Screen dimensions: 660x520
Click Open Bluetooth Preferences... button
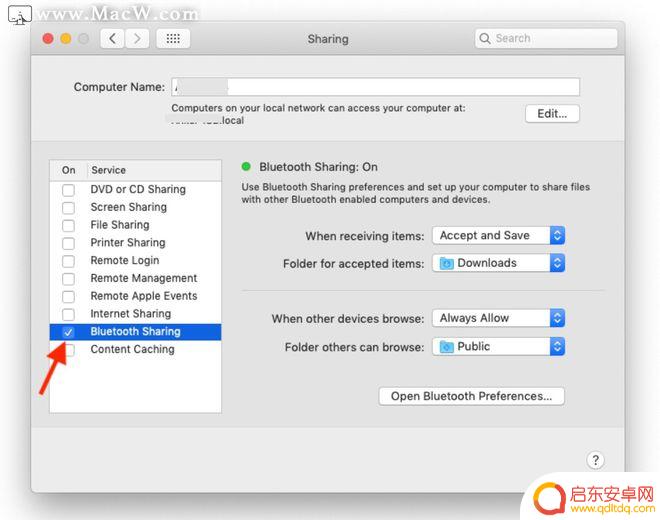471,396
